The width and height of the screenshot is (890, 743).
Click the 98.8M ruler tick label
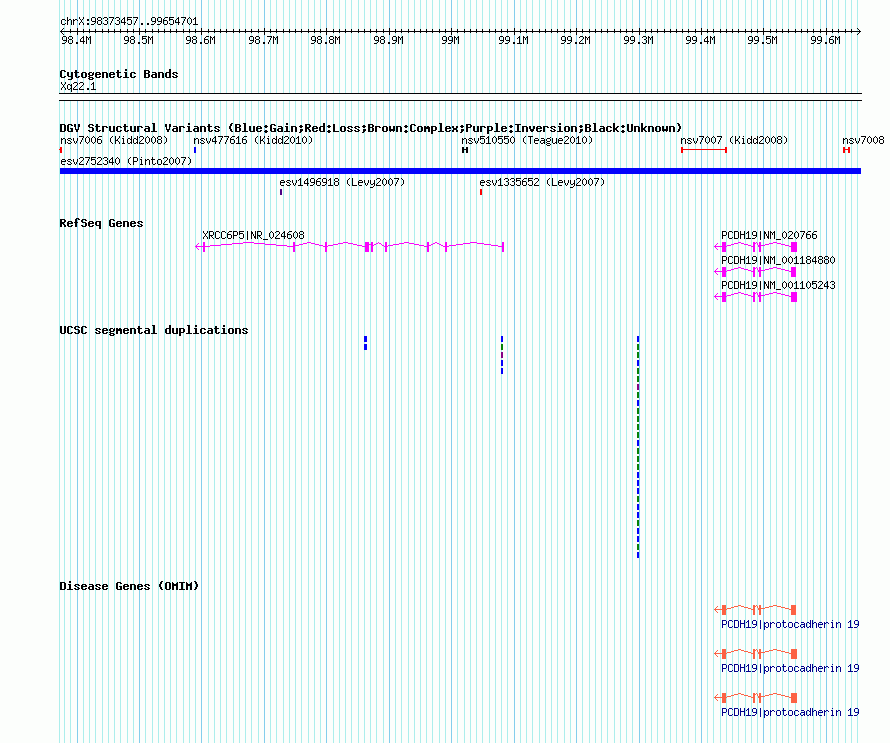click(x=325, y=40)
